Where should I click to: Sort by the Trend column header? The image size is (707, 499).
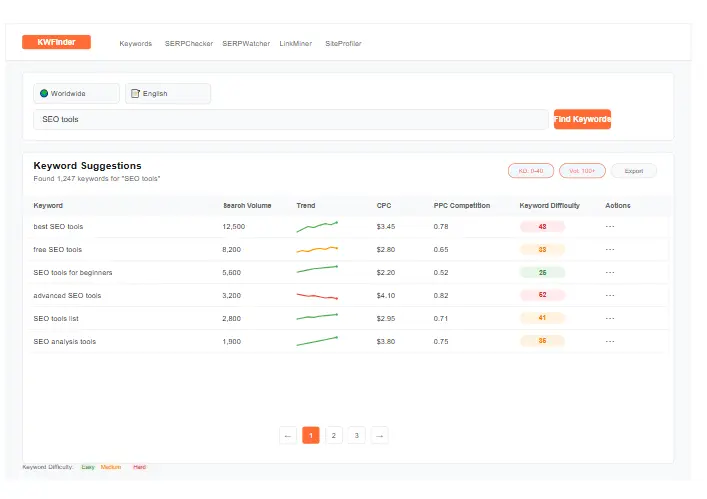pyautogui.click(x=306, y=206)
